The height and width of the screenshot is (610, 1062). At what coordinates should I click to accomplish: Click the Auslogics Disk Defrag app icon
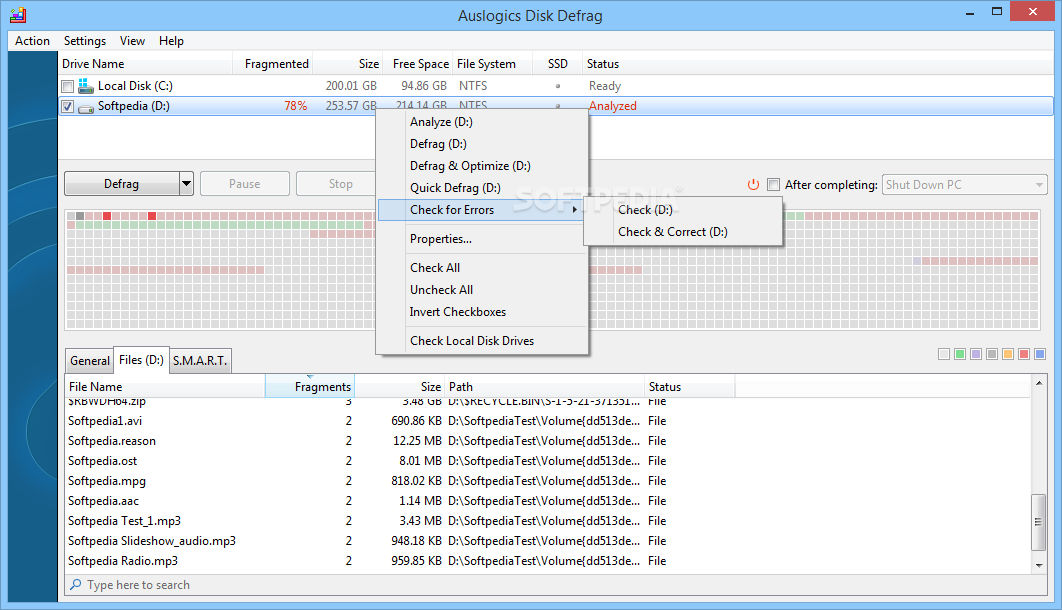click(18, 14)
